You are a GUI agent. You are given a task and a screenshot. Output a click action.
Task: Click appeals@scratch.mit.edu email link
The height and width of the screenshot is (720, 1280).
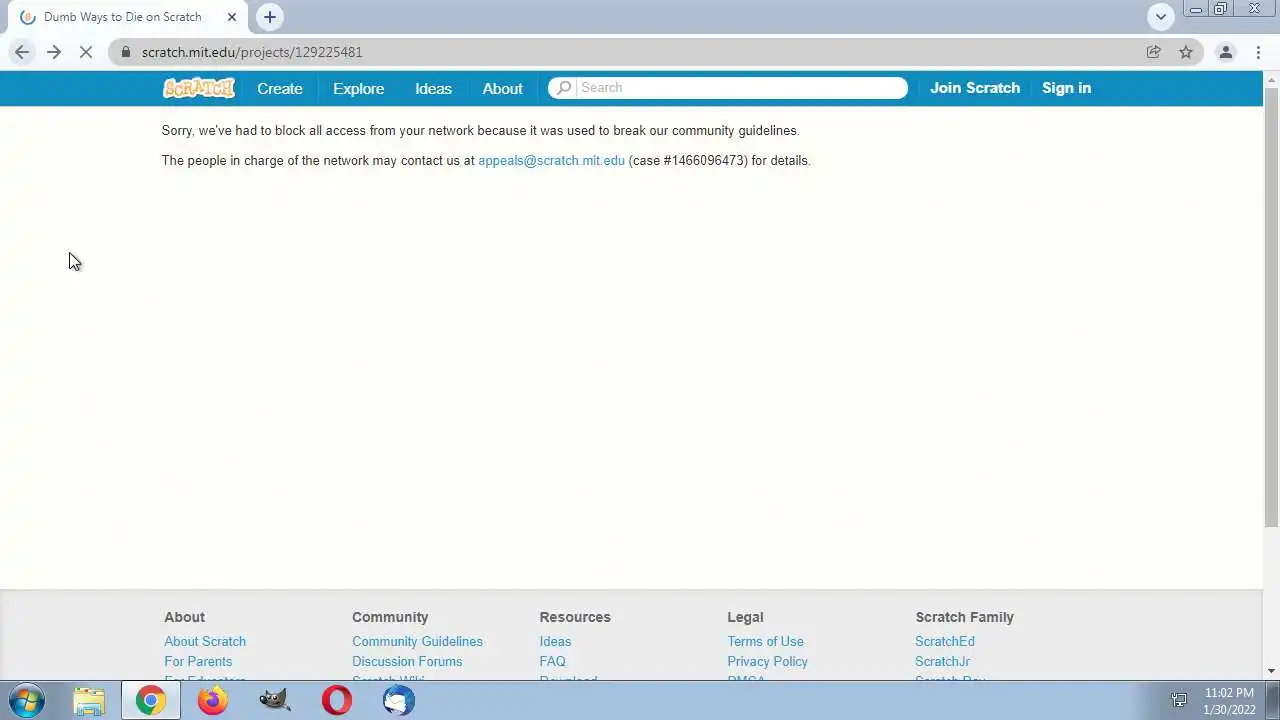point(551,160)
